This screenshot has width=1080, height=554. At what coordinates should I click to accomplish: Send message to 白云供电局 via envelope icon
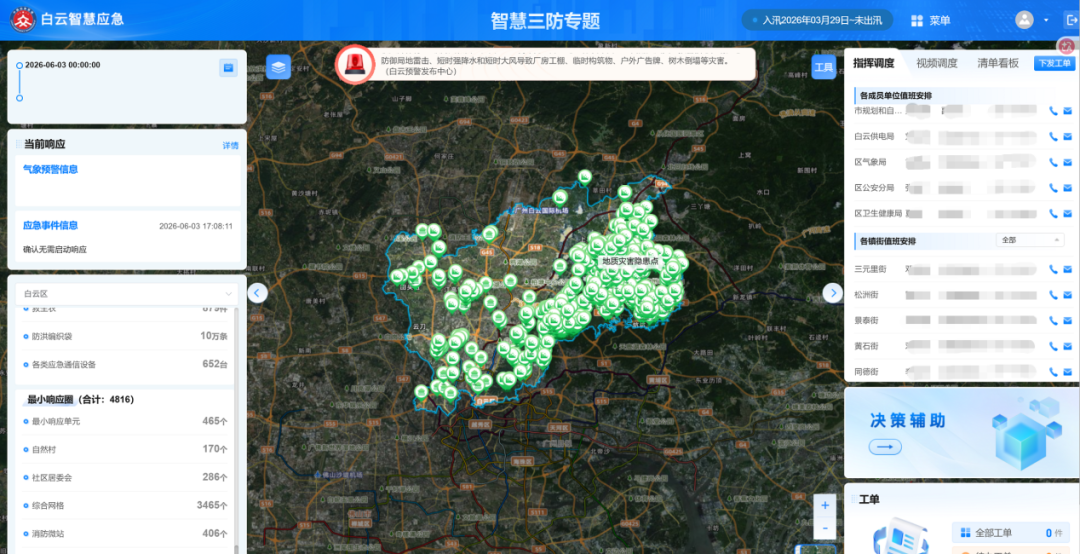click(x=1068, y=136)
